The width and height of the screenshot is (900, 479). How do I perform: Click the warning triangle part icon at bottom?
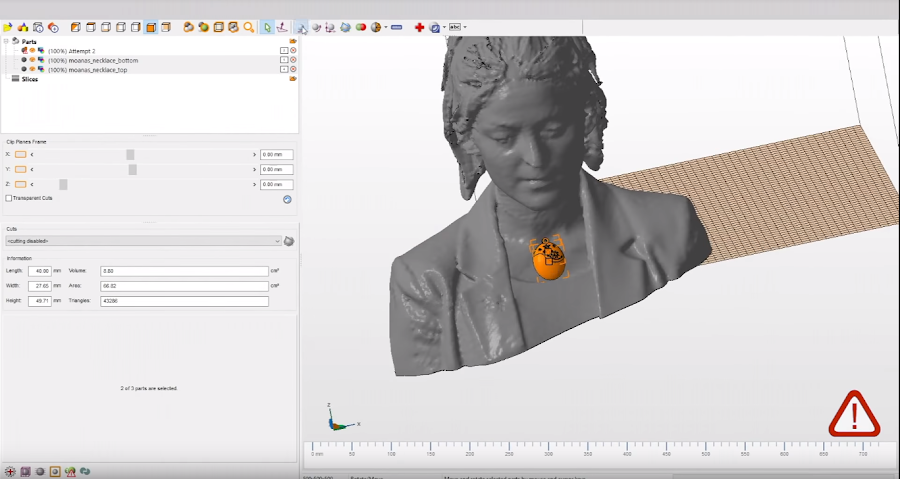pyautogui.click(x=70, y=472)
